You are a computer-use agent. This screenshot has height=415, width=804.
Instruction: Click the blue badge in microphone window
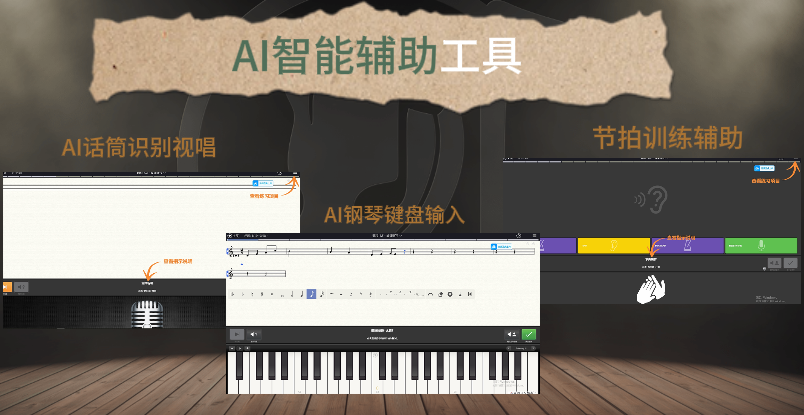point(263,183)
